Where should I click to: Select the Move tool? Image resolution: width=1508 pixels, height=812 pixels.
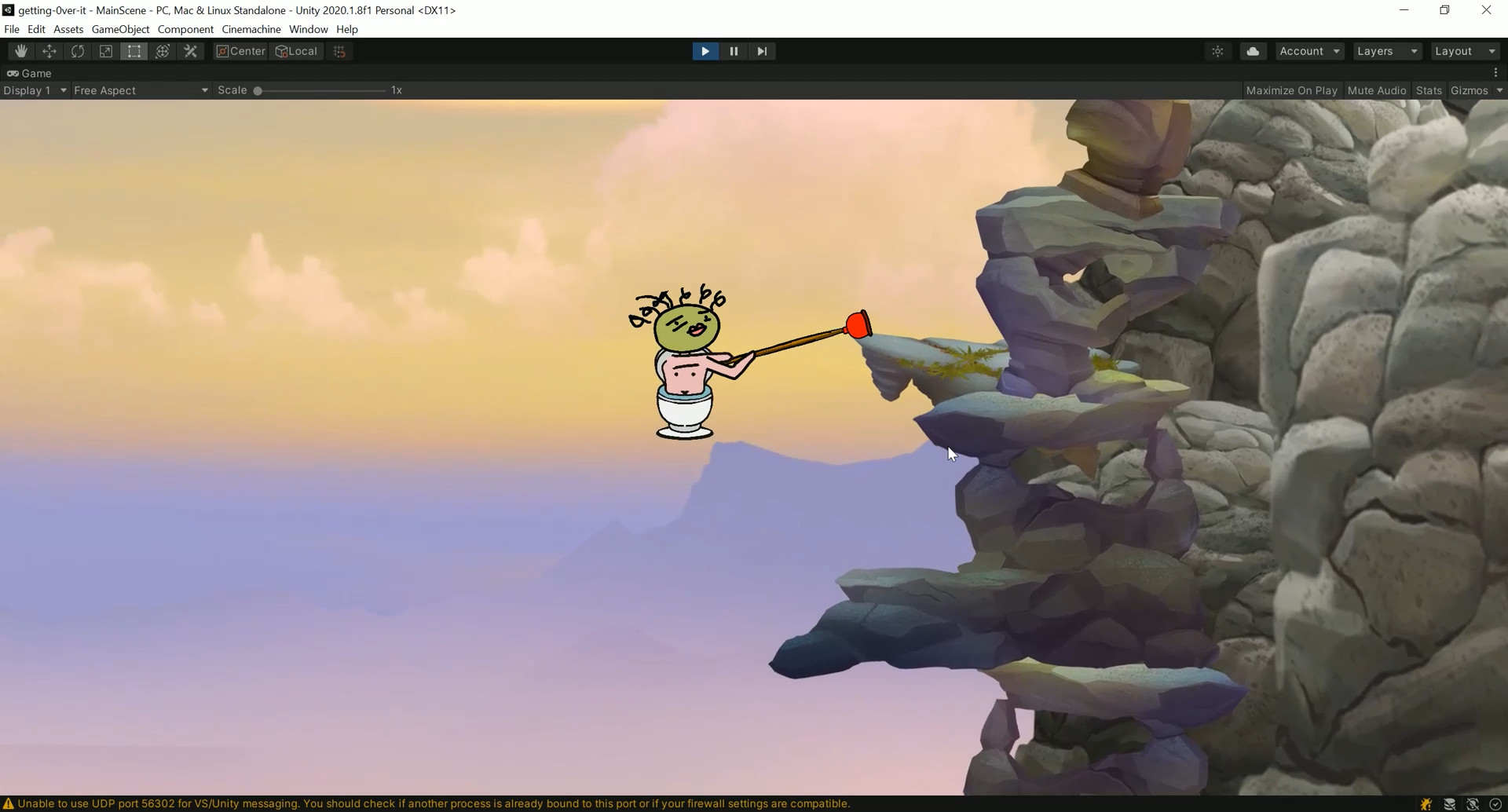click(x=49, y=51)
